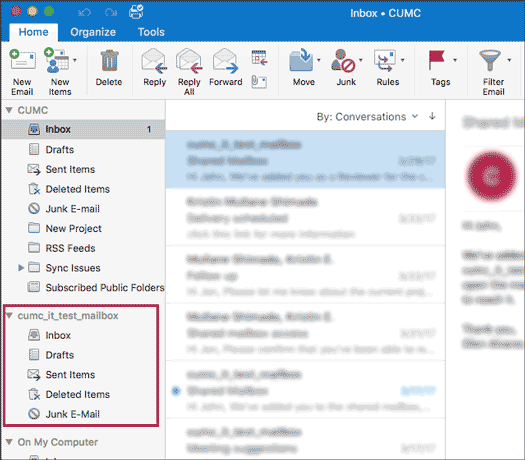The height and width of the screenshot is (460, 525).
Task: Click the red Tags flag icon
Action: click(x=437, y=60)
